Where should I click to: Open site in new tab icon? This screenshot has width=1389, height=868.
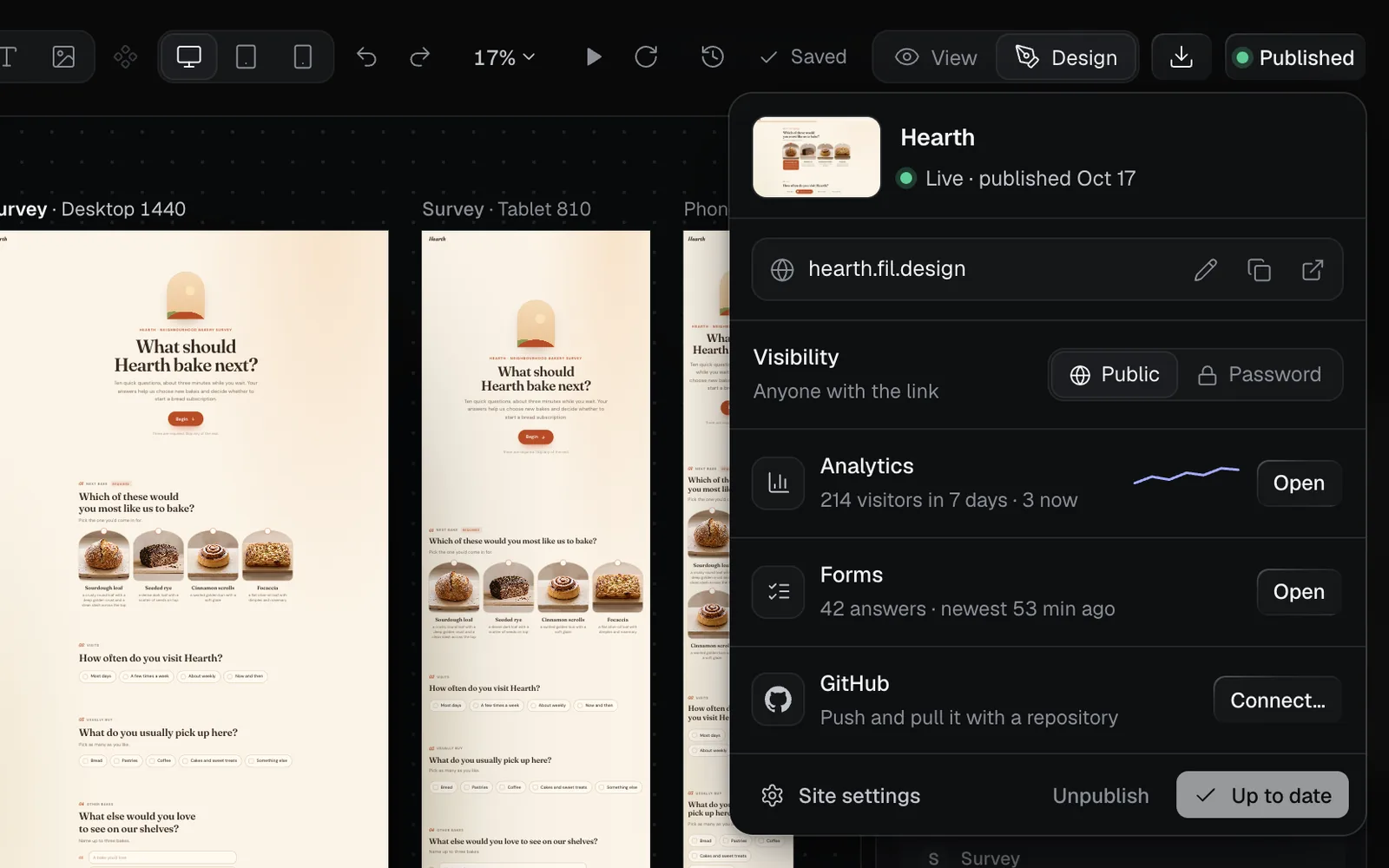pyautogui.click(x=1313, y=270)
